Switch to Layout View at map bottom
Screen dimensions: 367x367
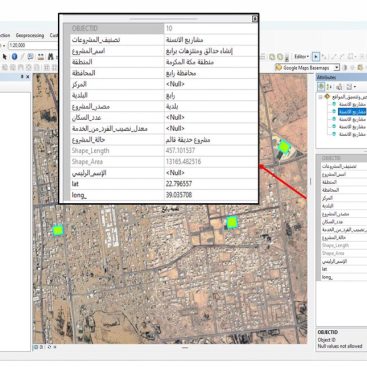click(41, 347)
